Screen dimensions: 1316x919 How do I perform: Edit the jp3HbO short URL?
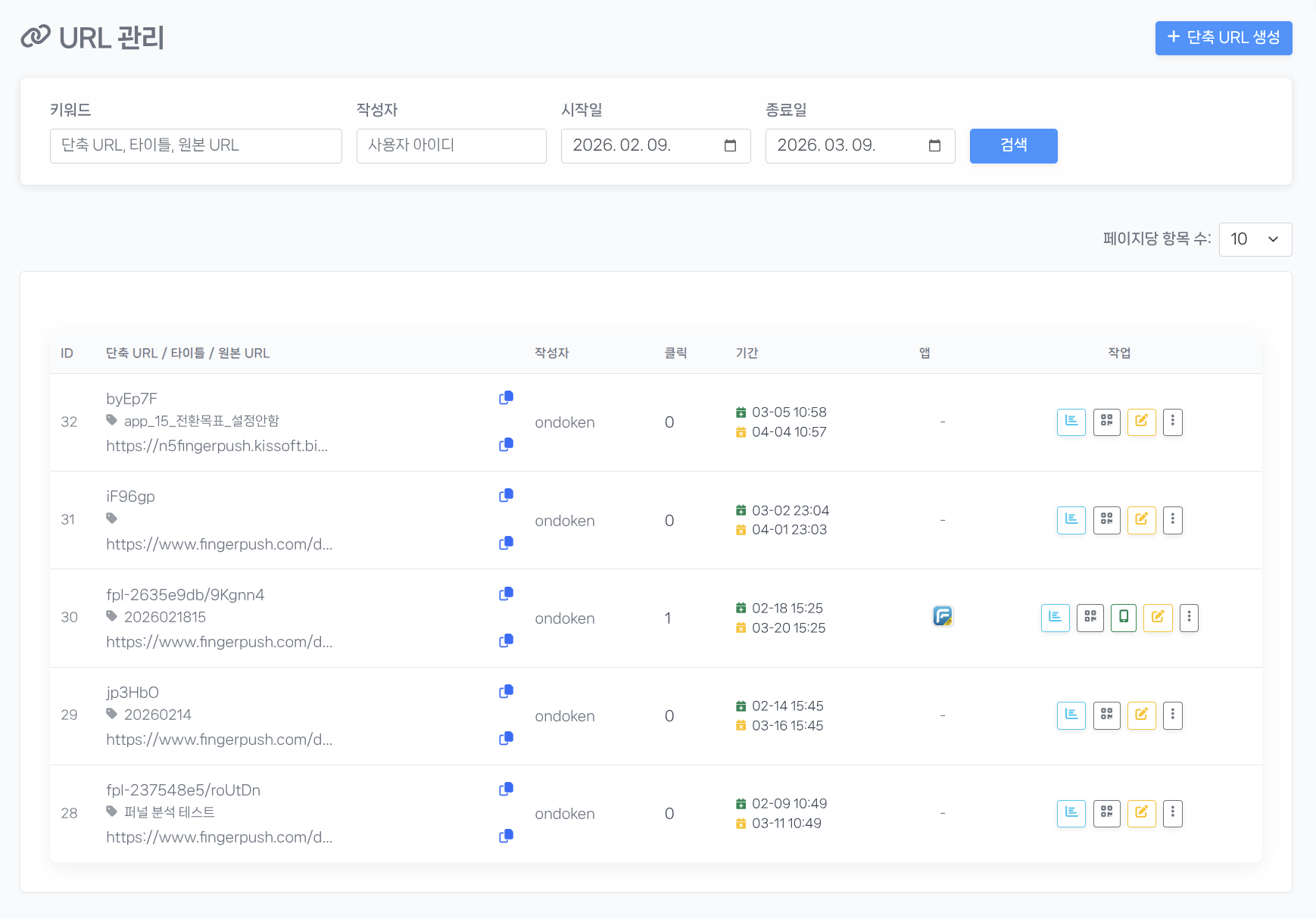[x=1142, y=715]
